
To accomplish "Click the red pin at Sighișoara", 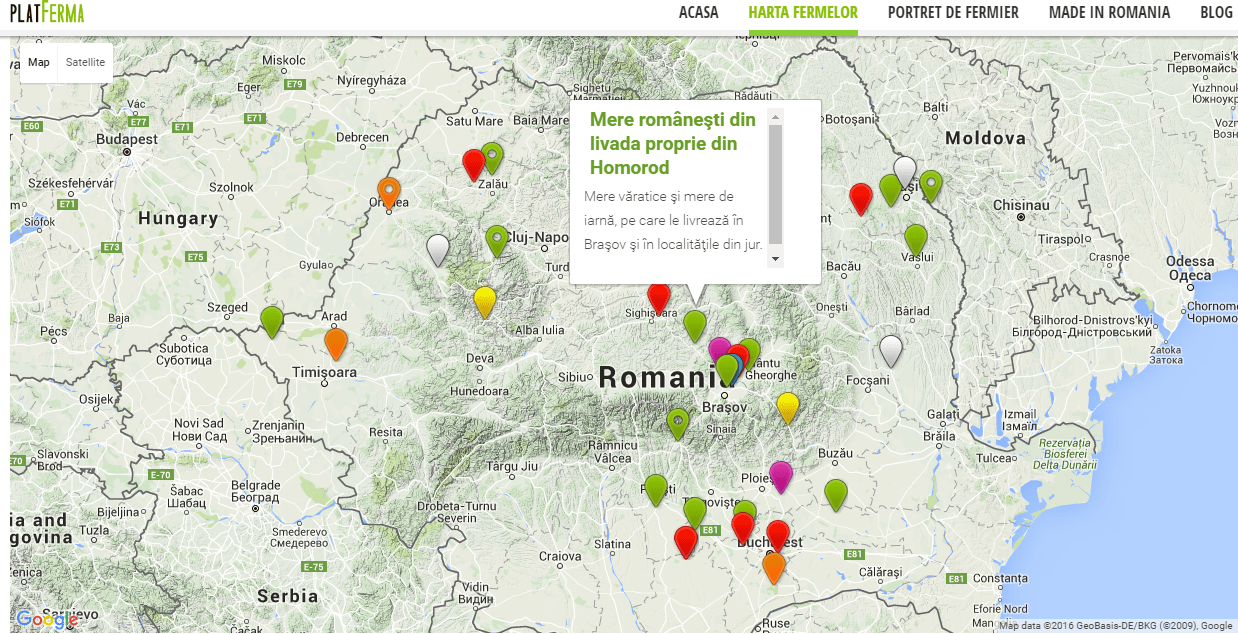I will tap(658, 298).
